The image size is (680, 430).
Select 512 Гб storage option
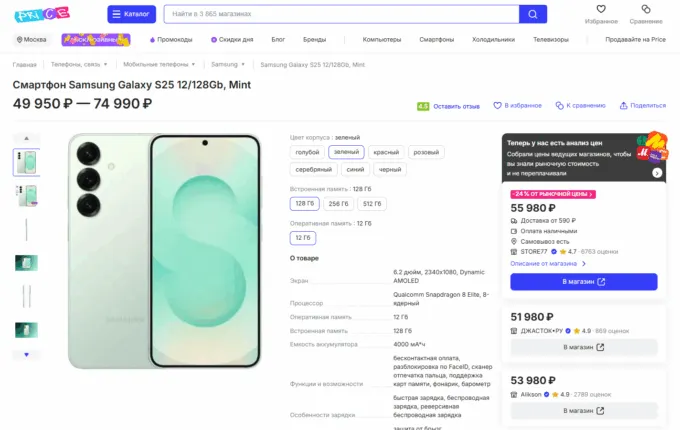click(372, 204)
